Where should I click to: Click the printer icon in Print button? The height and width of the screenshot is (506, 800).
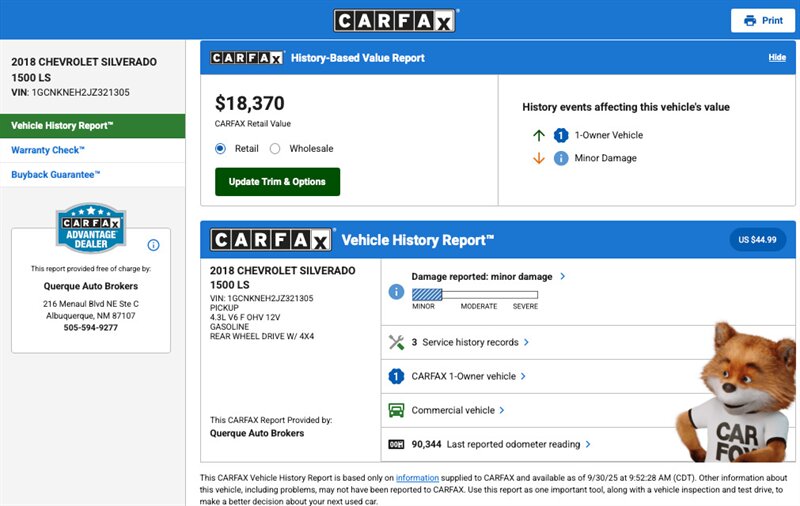coord(750,20)
